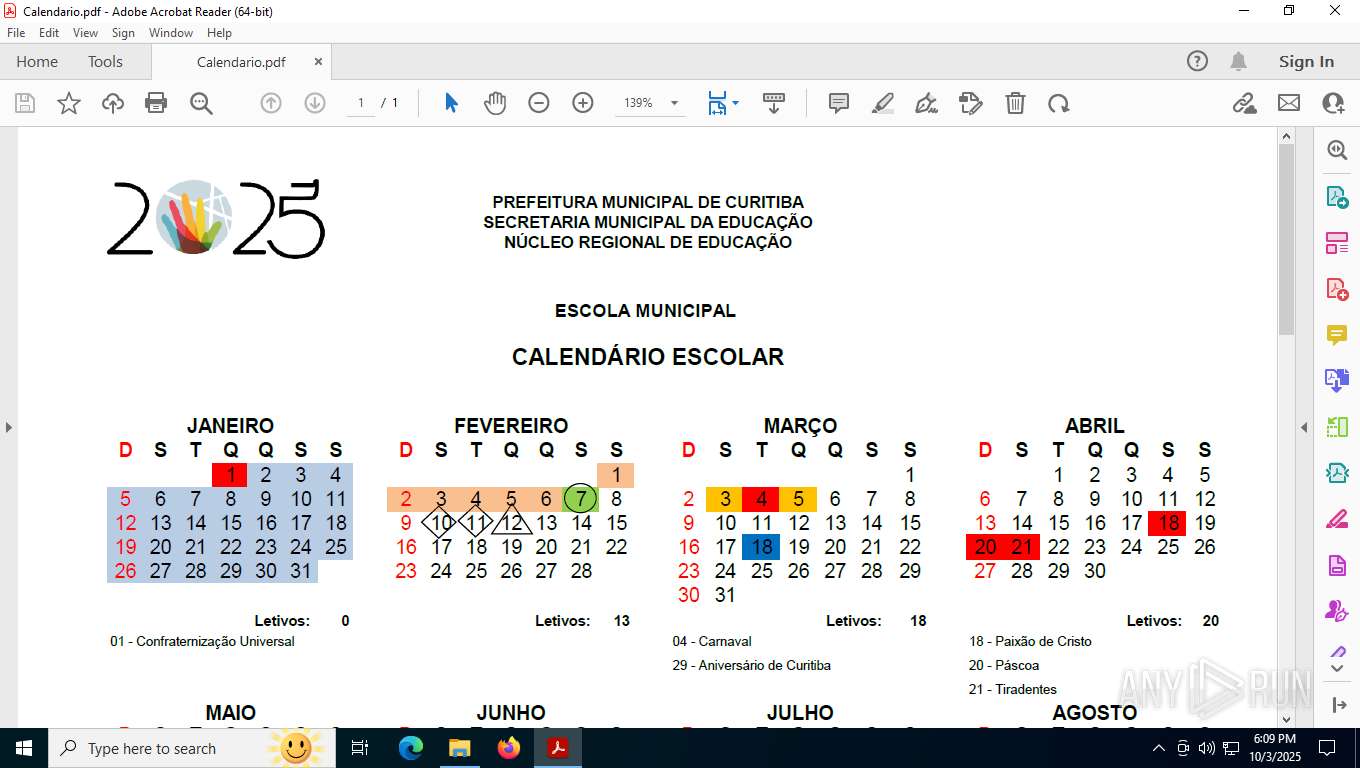The width and height of the screenshot is (1360, 768).
Task: Open the Sign menu
Action: click(x=123, y=33)
